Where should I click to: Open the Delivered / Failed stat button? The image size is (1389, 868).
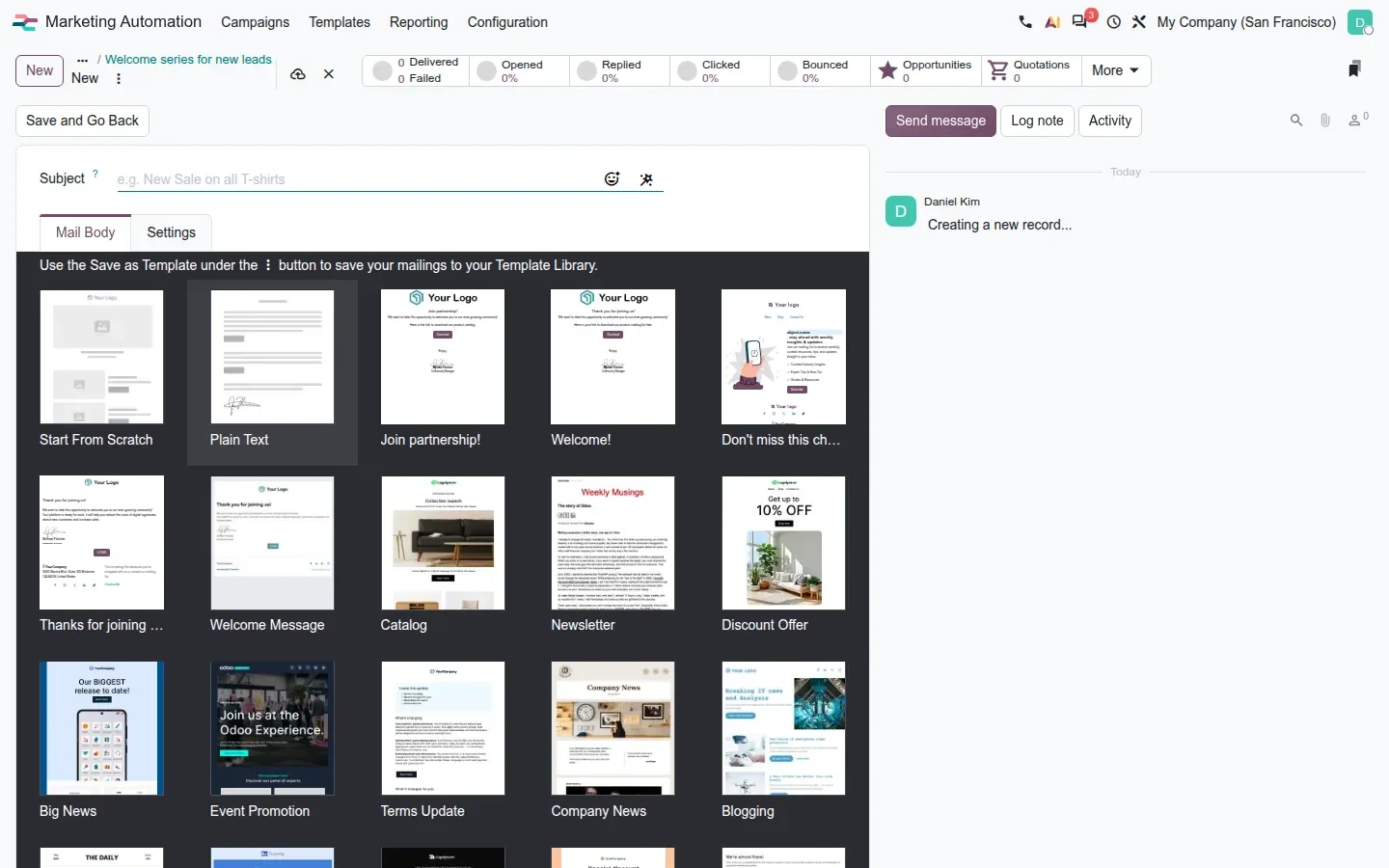[x=416, y=70]
